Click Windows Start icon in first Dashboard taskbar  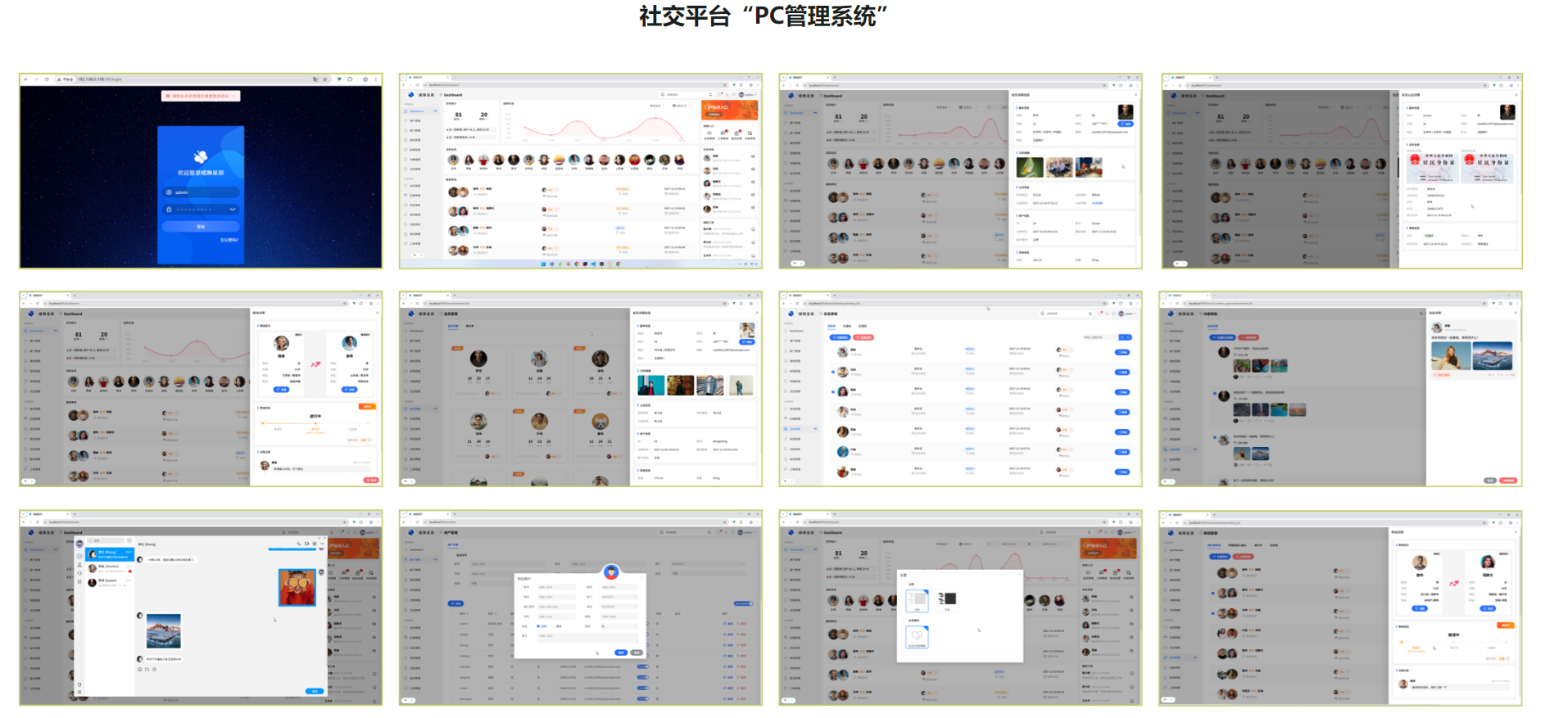point(543,264)
